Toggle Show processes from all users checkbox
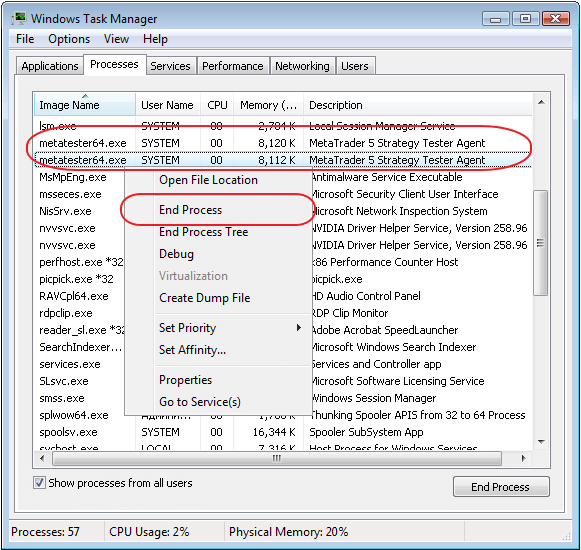Viewport: 581px width, 550px height. point(39,483)
